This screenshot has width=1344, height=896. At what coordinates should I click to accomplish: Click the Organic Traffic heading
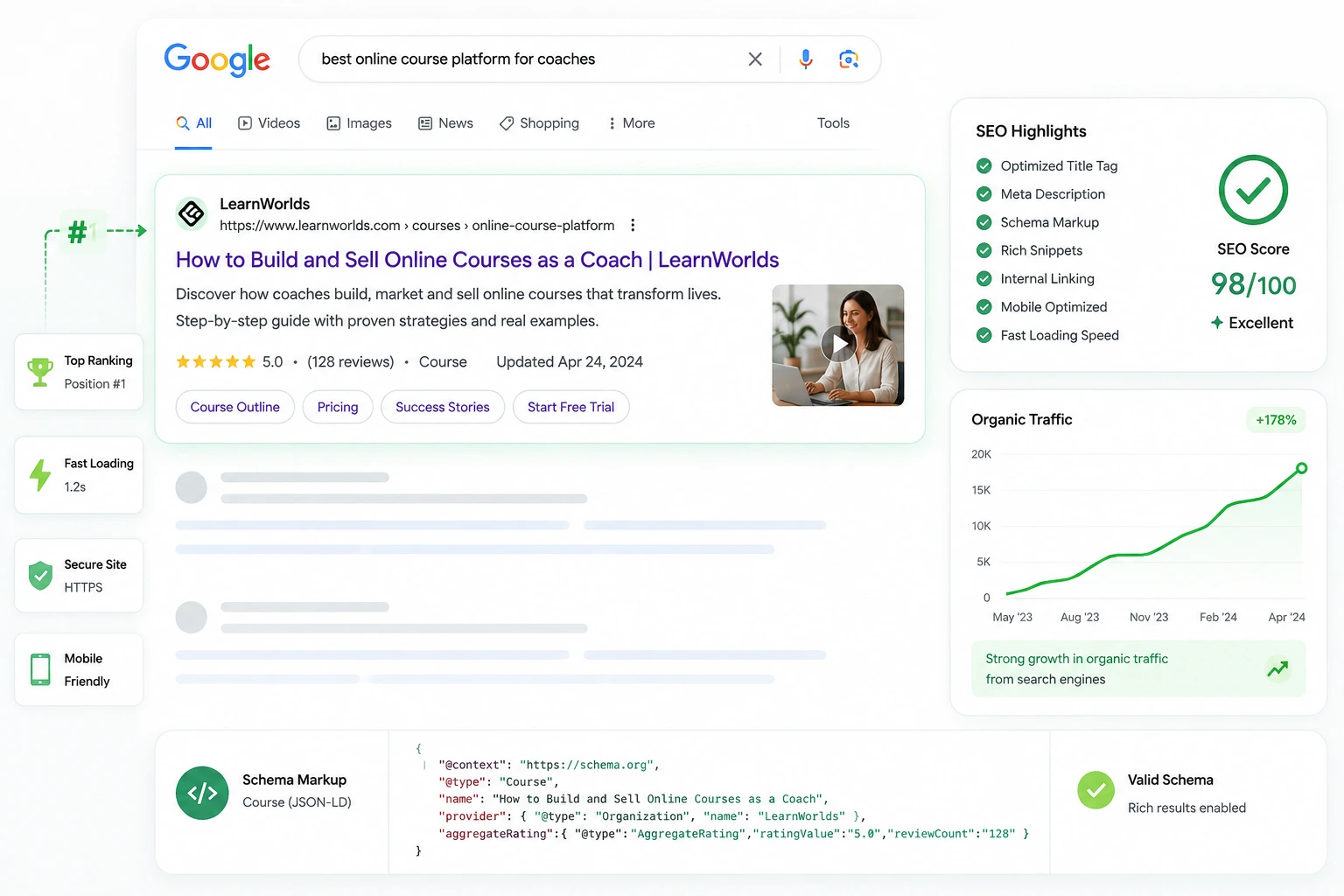tap(1022, 419)
